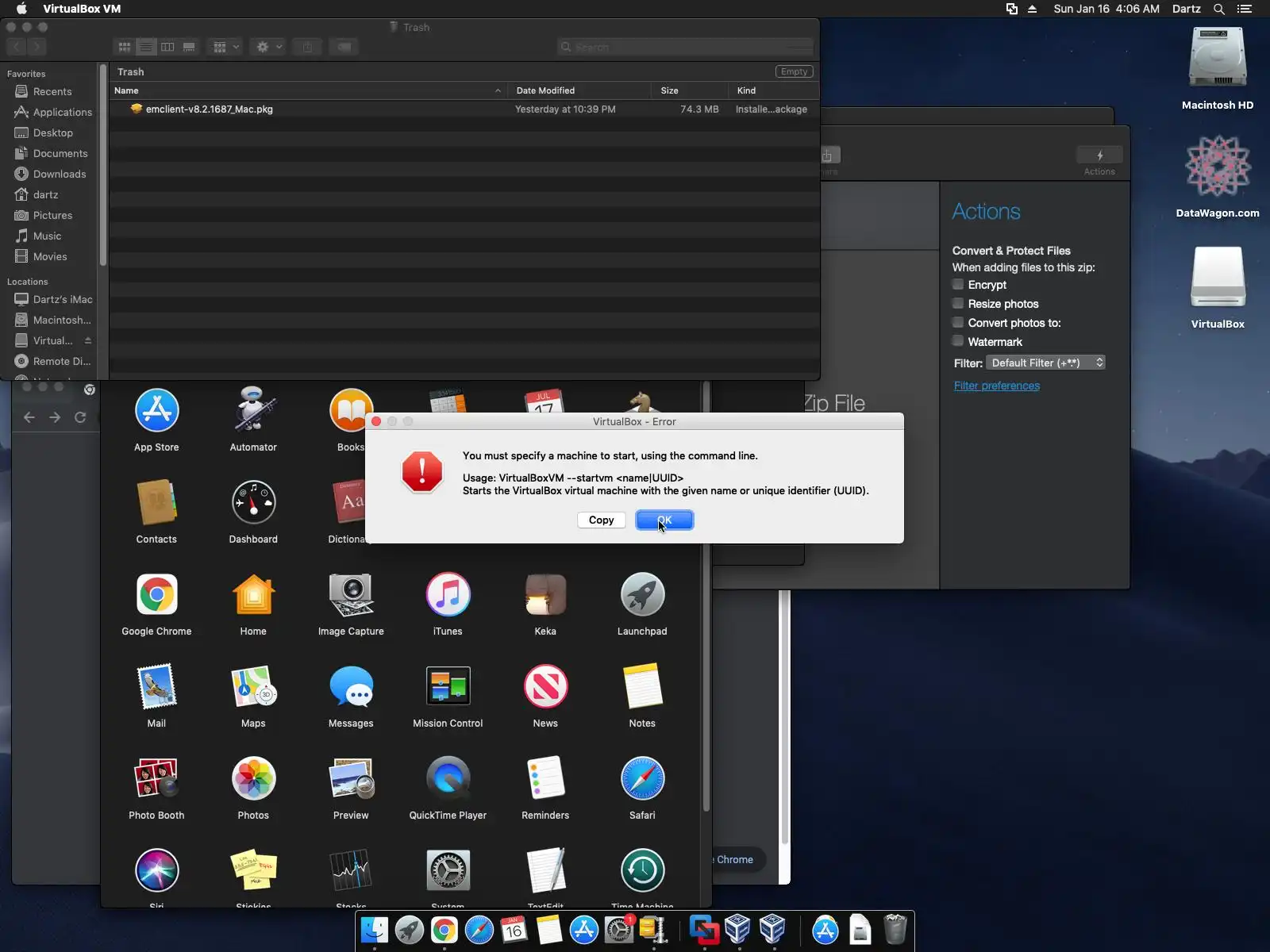
Task: Open App Store in the Applications window
Action: (x=156, y=411)
